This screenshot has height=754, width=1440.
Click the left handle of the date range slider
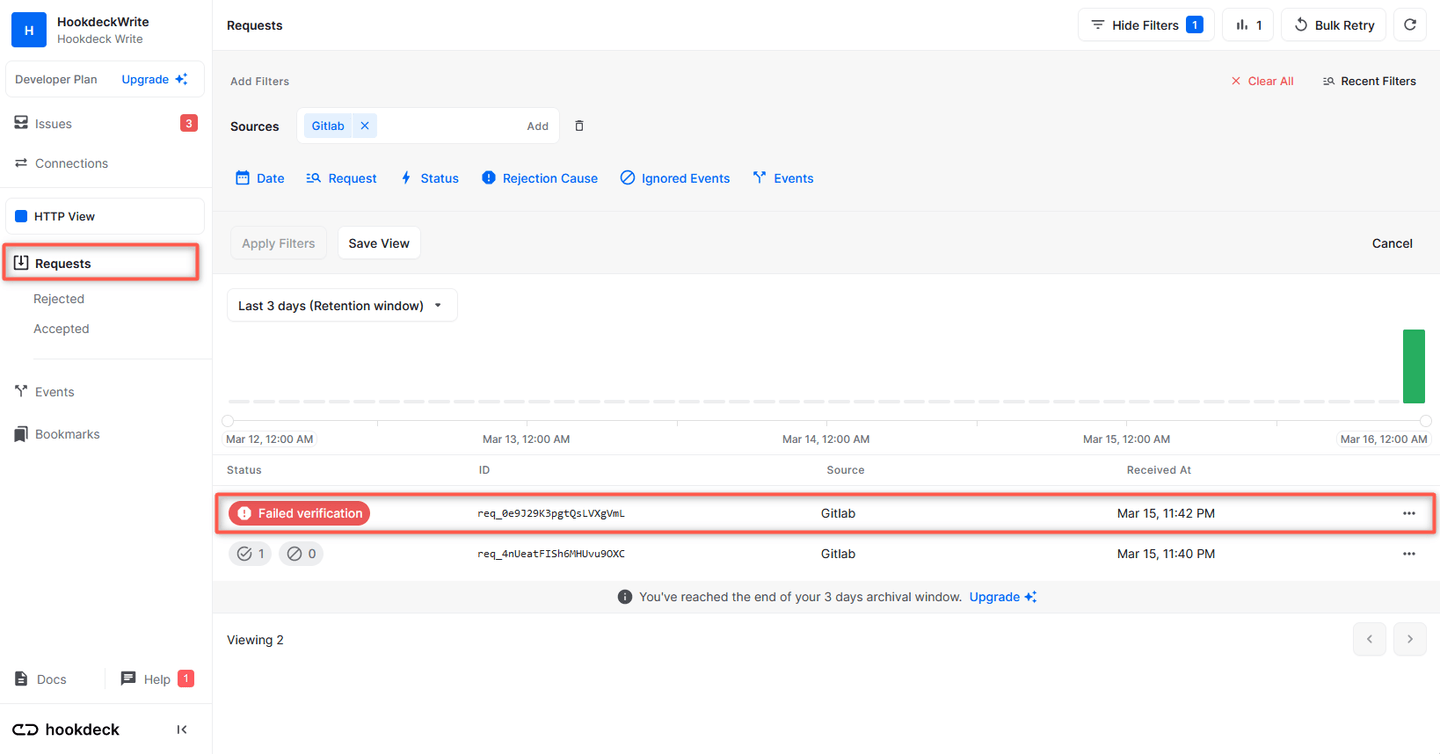pos(228,421)
